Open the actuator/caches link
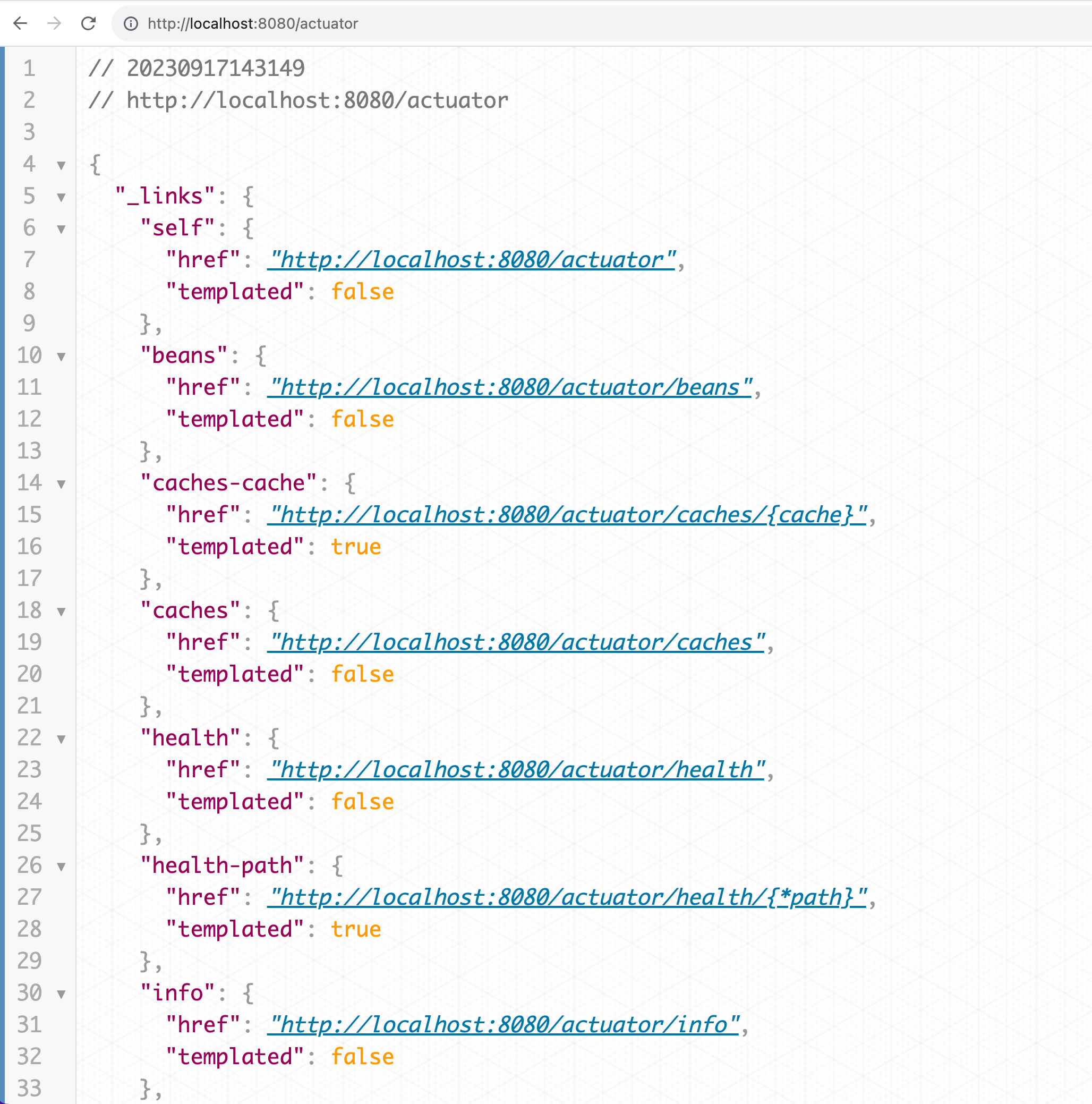The image size is (1092, 1104). click(x=516, y=642)
